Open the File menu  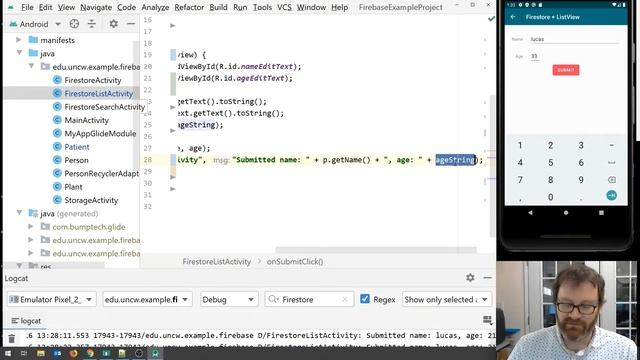27,7
